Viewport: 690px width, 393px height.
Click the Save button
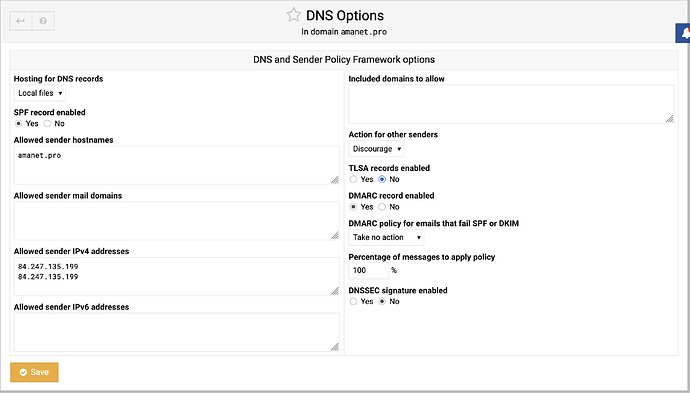click(34, 372)
